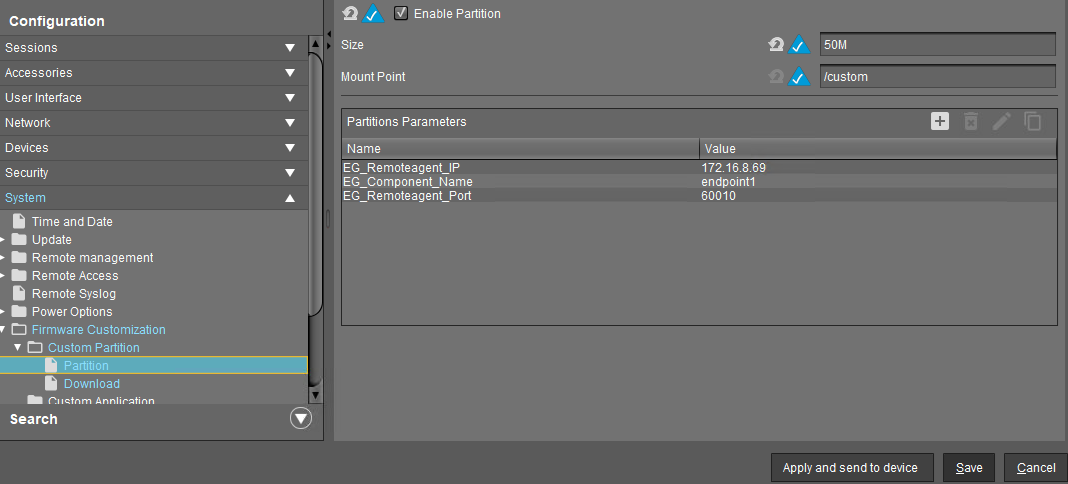Click blue triangle icon for Mount Point
This screenshot has width=1068, height=484.
(799, 76)
